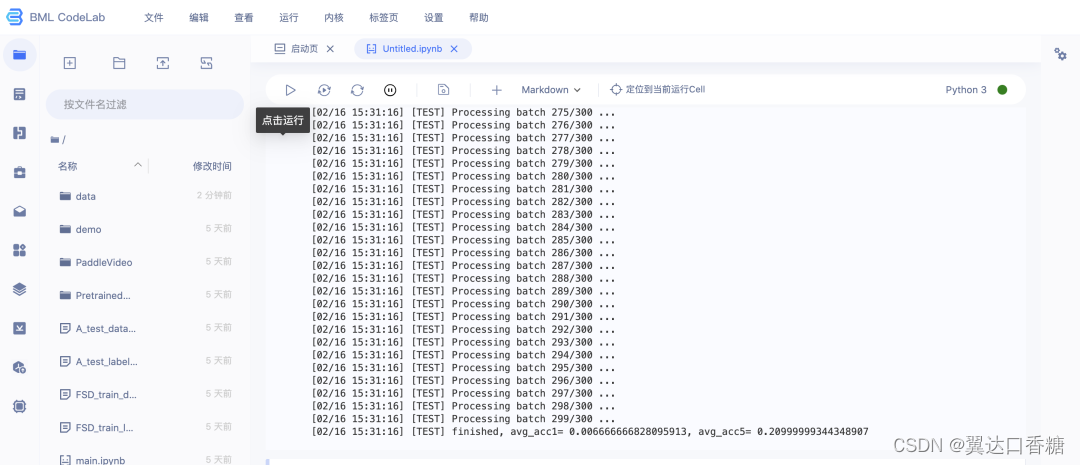
Task: Open the 文件 menu
Action: pos(154,18)
